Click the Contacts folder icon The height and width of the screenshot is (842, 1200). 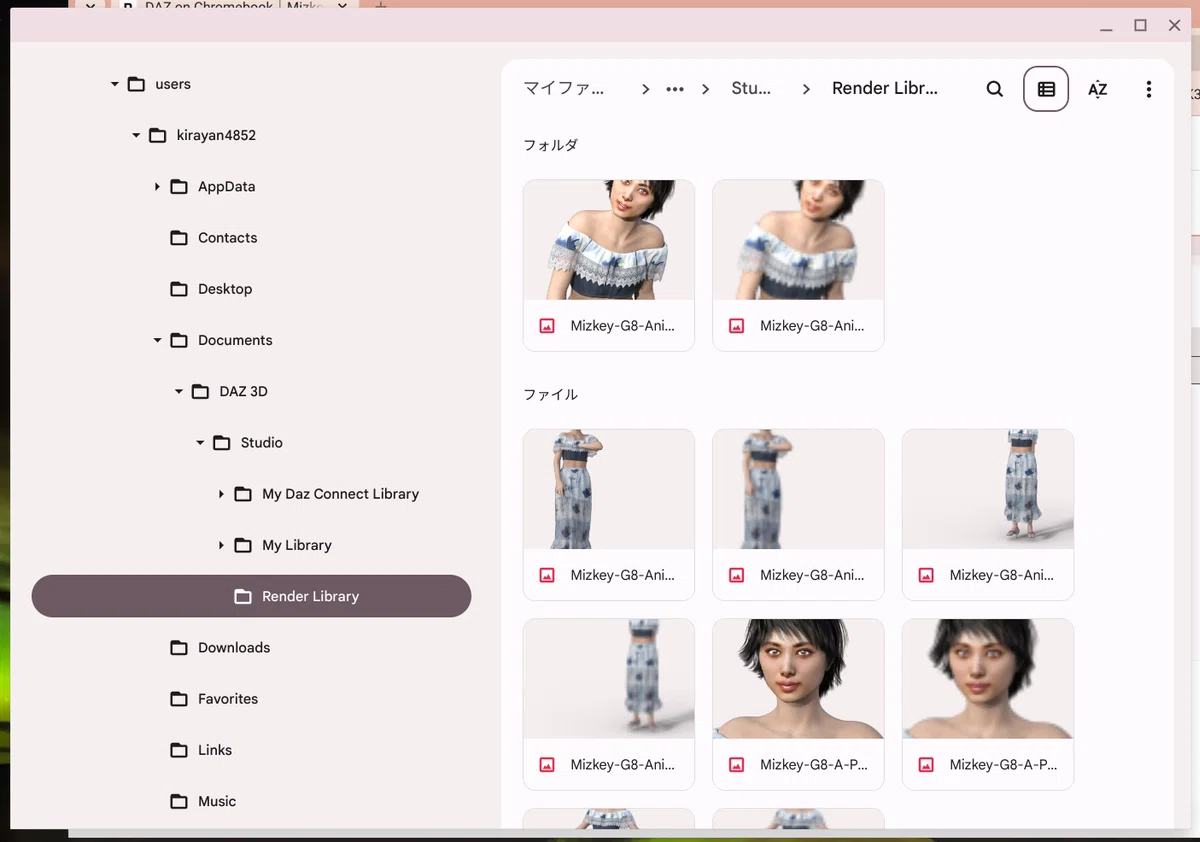(179, 238)
